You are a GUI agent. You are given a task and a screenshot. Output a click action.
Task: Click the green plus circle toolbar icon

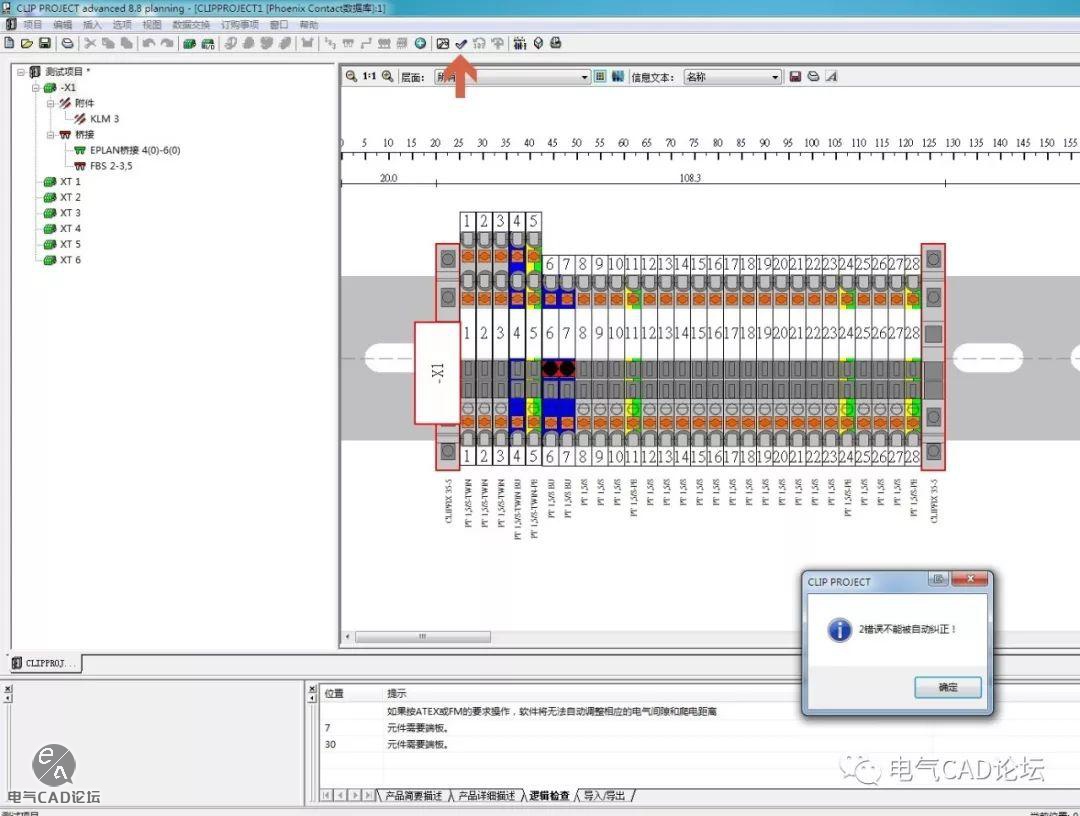[420, 43]
